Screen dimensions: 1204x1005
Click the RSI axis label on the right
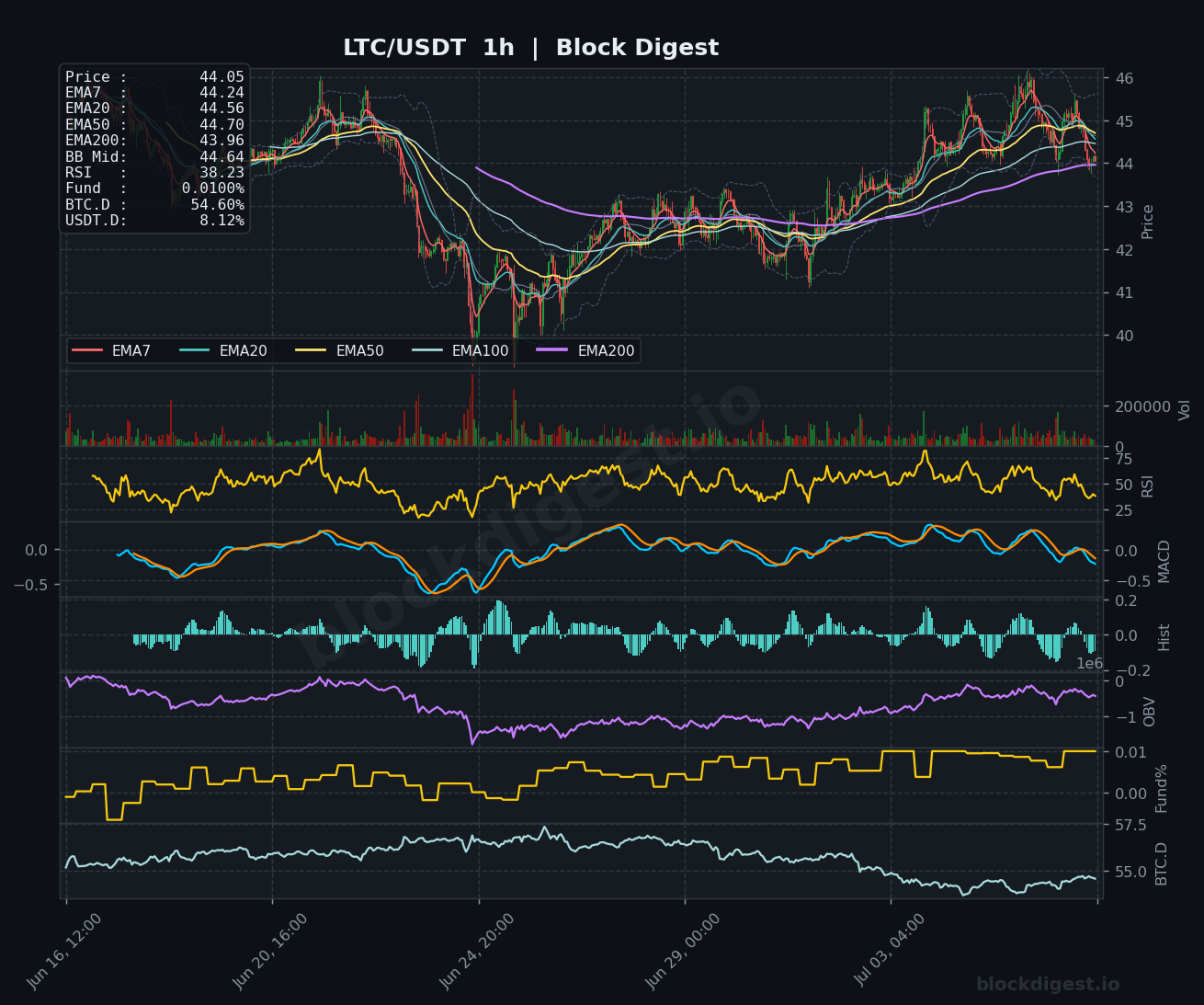(1147, 486)
